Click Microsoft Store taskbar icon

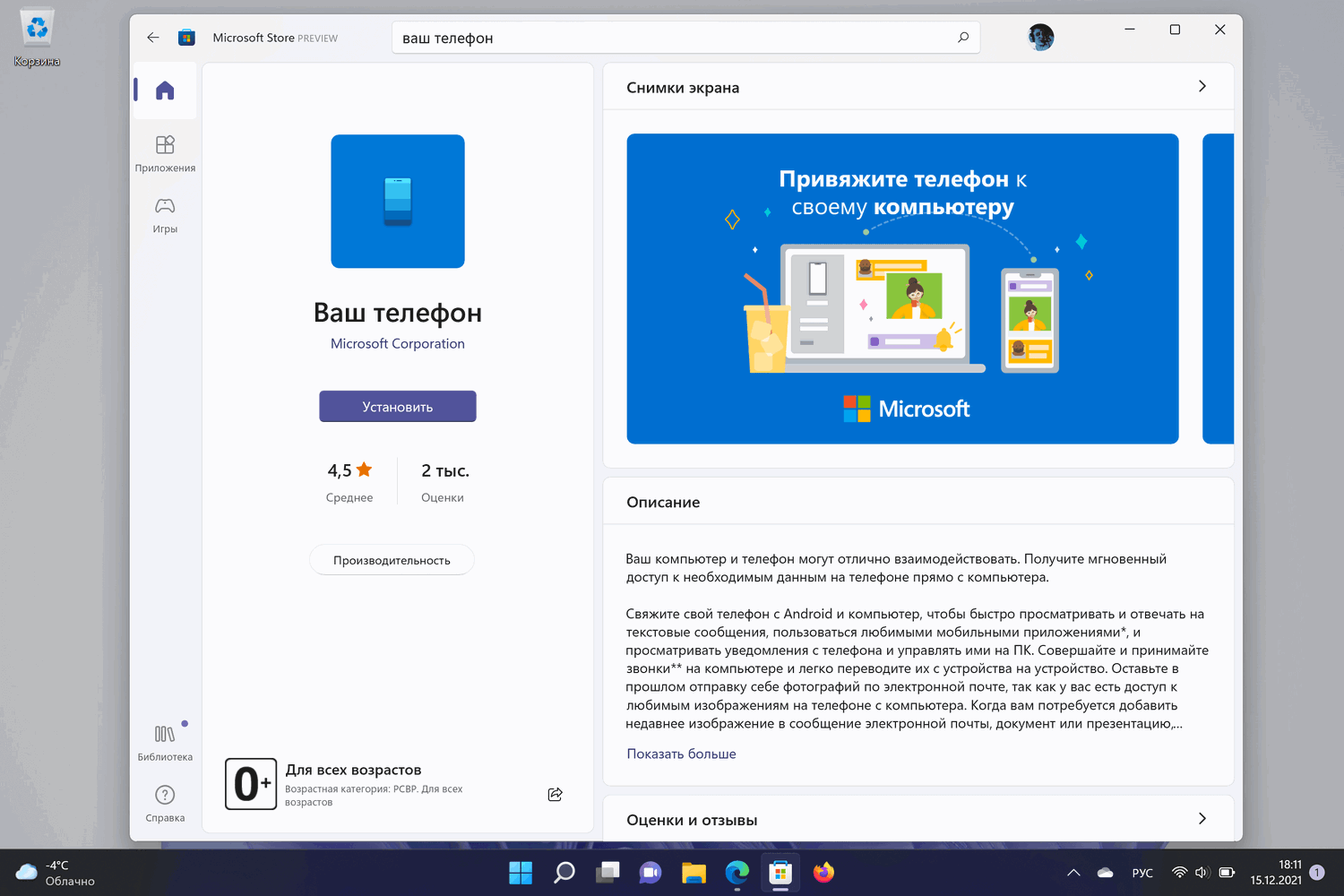point(780,873)
